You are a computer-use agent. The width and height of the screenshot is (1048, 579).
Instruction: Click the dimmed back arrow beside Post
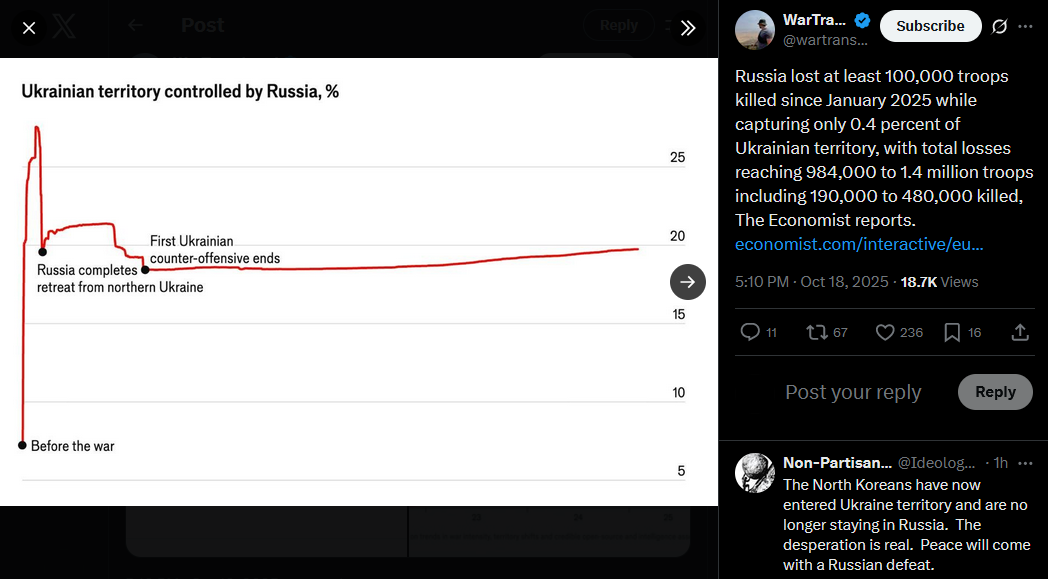[x=136, y=26]
